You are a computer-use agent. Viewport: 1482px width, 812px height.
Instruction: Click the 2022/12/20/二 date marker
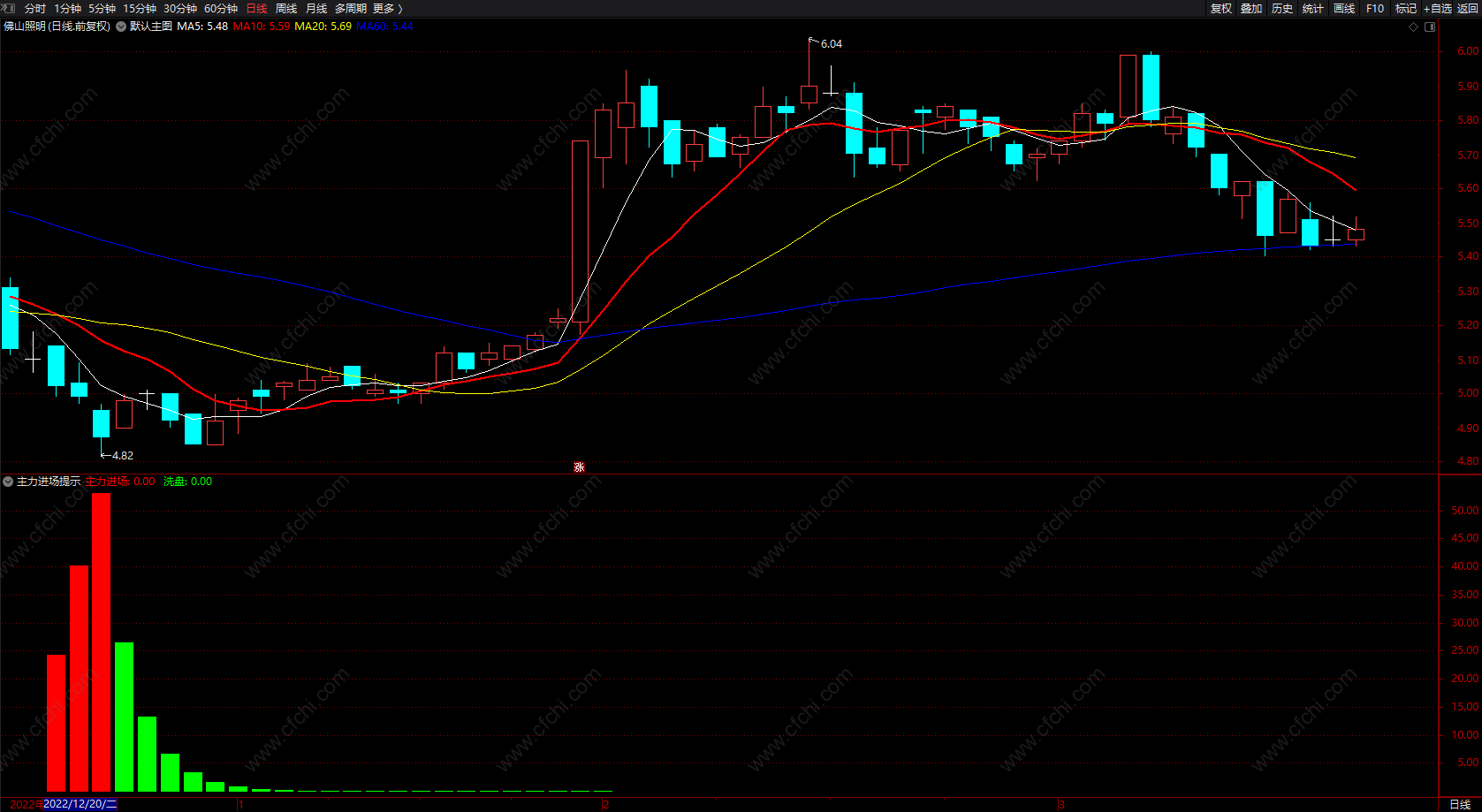pyautogui.click(x=80, y=804)
